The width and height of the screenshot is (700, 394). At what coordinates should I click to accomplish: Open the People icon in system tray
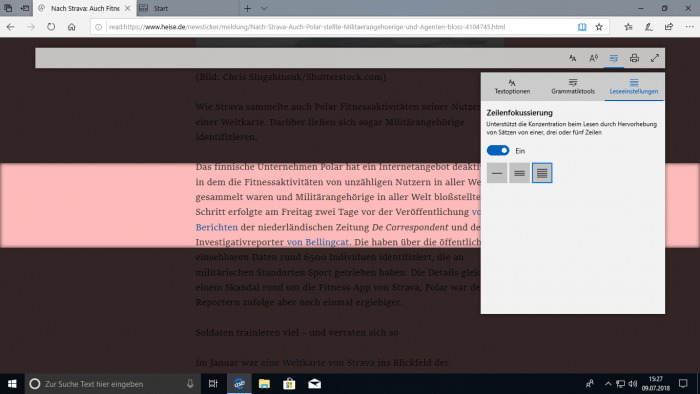click(x=590, y=384)
